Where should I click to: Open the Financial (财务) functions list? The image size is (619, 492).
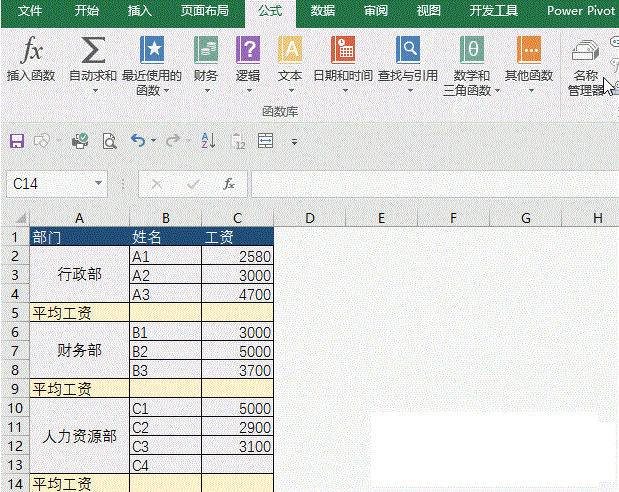coord(206,65)
